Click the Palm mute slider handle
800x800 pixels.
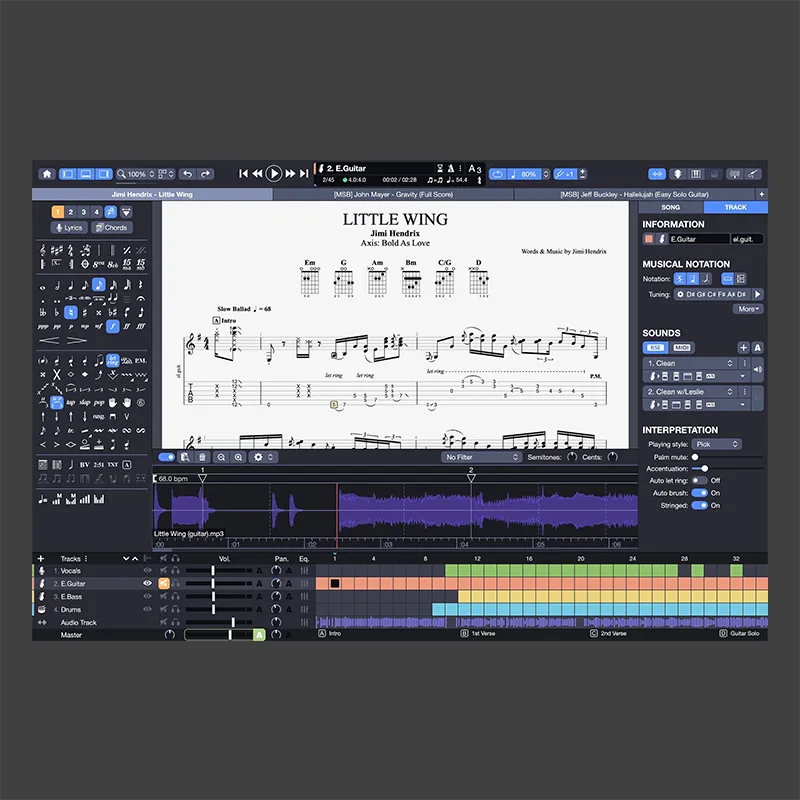[695, 457]
